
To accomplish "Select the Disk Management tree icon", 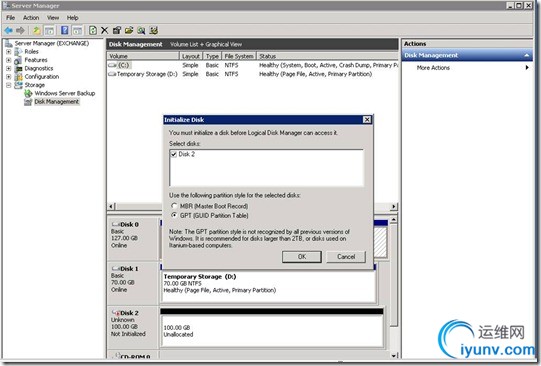I will [28, 102].
